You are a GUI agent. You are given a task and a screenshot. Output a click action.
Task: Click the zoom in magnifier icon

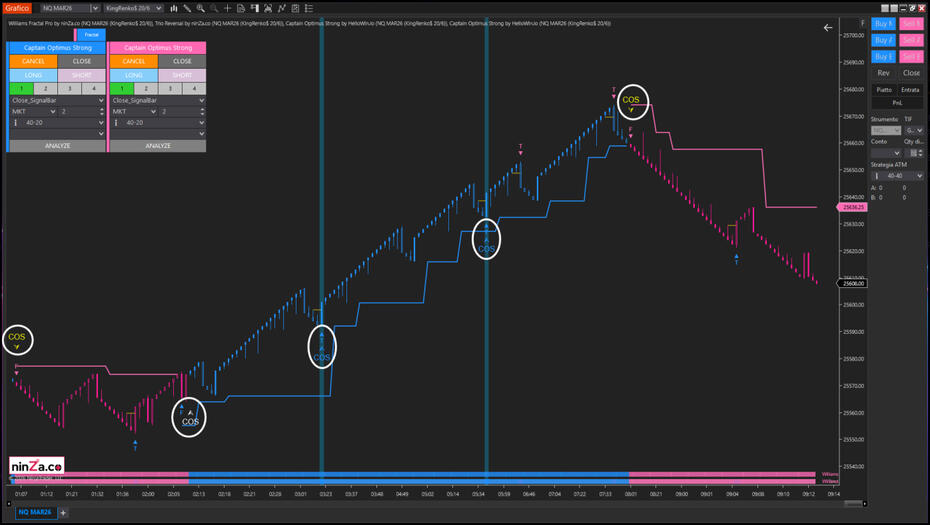tap(200, 8)
